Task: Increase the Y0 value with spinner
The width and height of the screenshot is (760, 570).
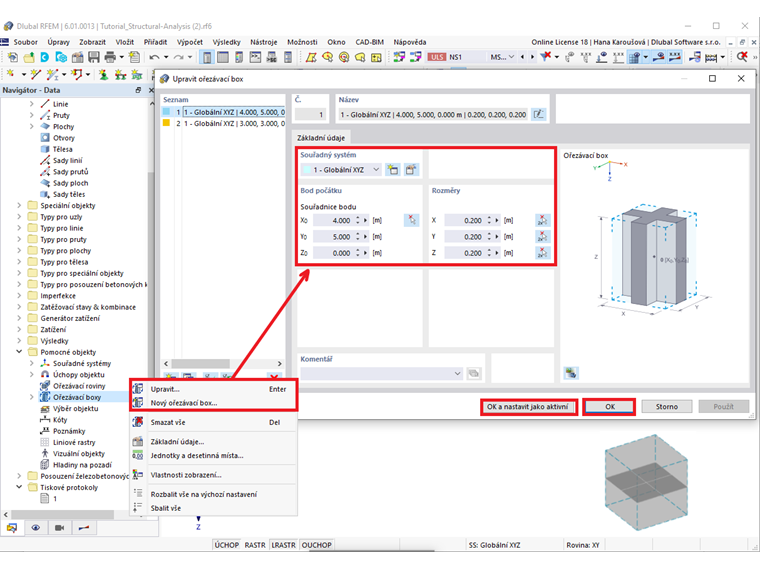Action: click(x=358, y=234)
